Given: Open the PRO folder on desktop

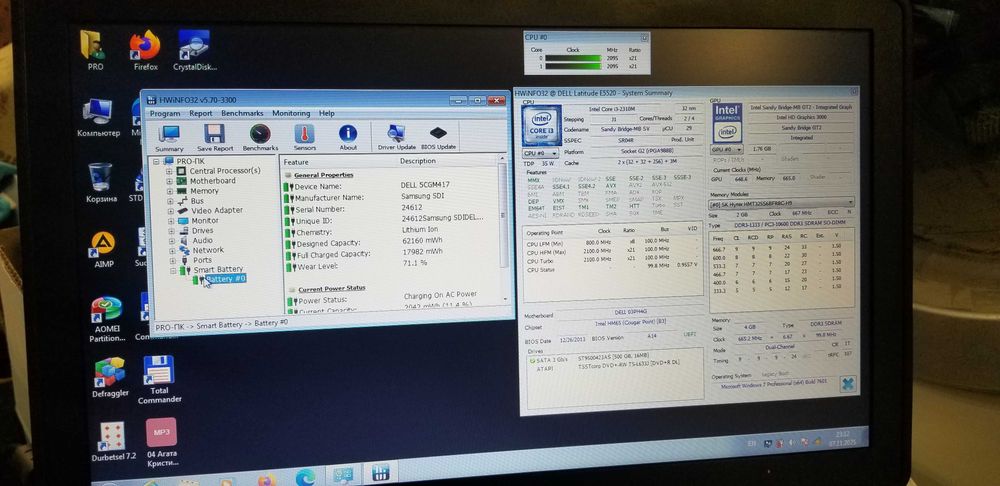Looking at the screenshot, I should (94, 50).
